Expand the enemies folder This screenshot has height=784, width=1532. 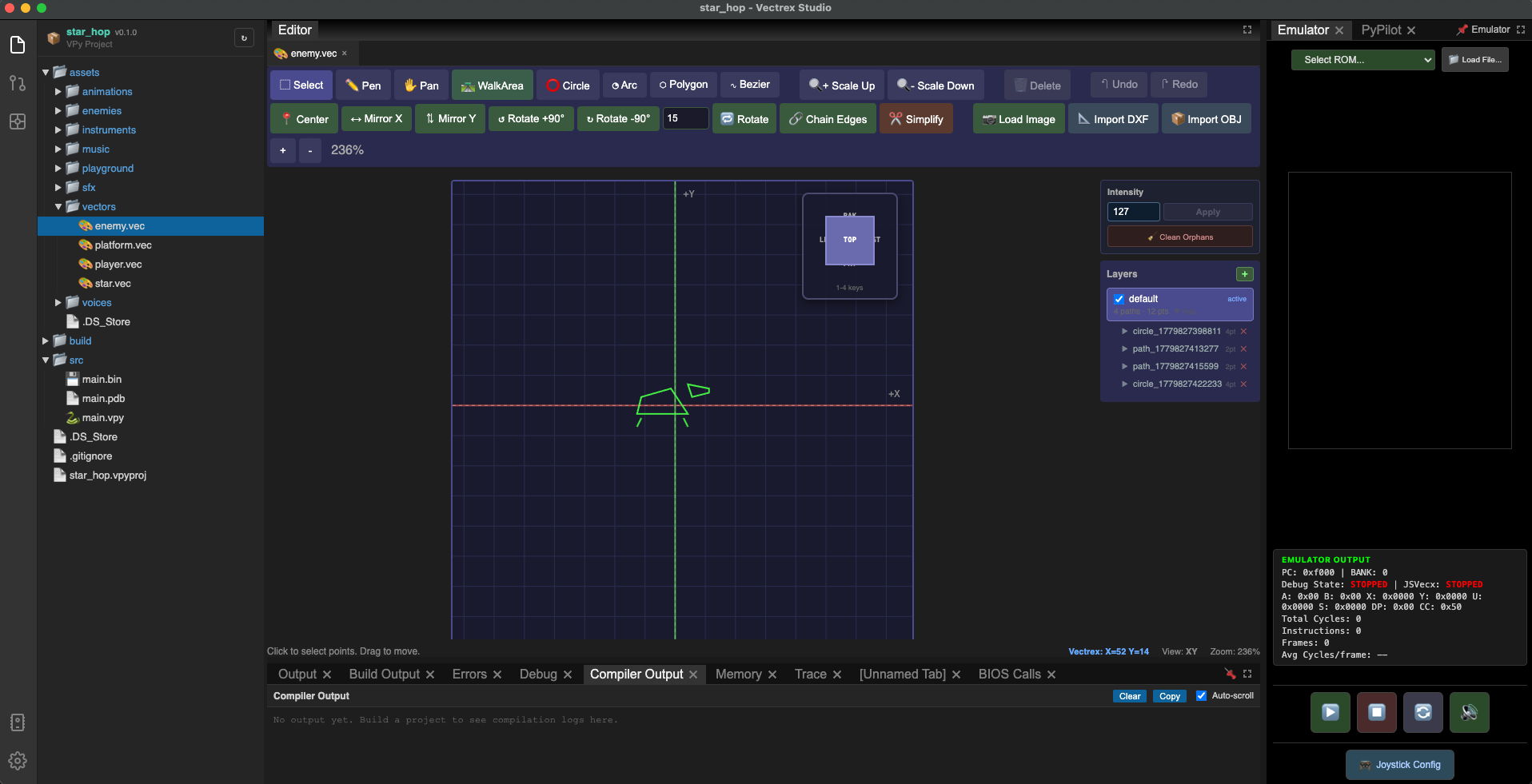(x=58, y=110)
